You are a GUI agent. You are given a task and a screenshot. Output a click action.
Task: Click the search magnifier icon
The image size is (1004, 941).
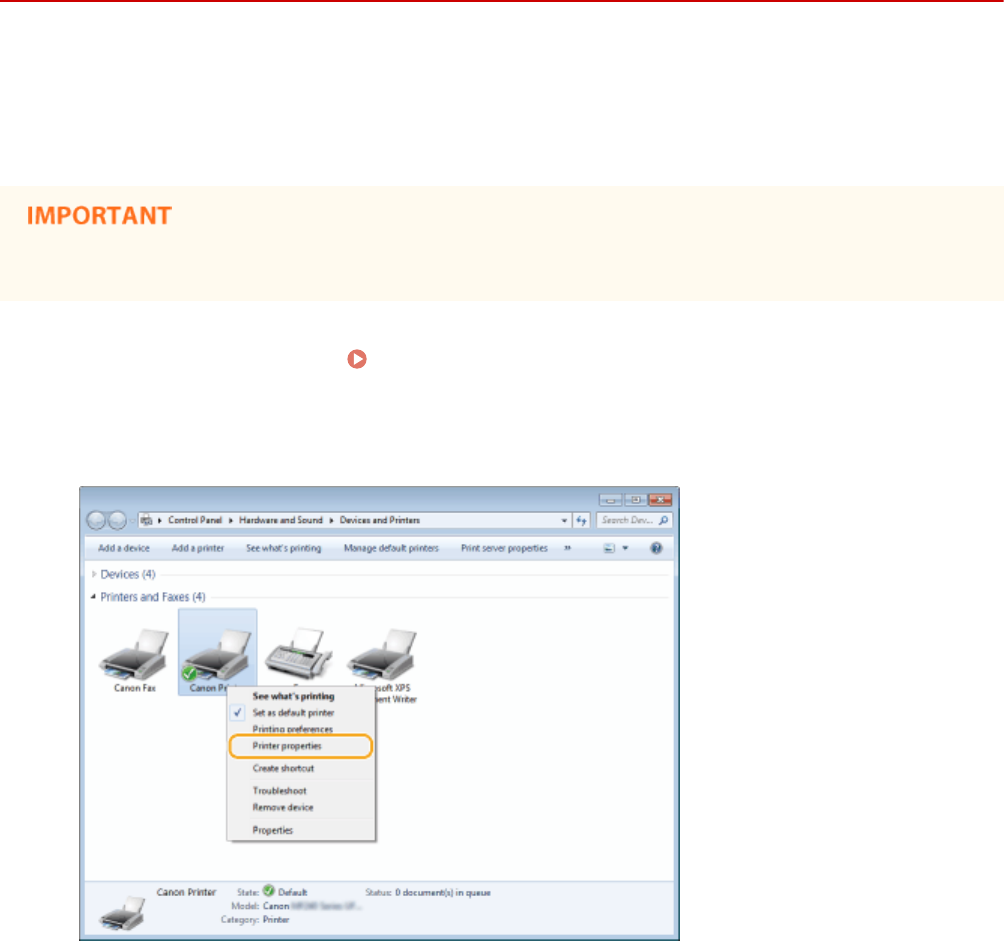[663, 520]
